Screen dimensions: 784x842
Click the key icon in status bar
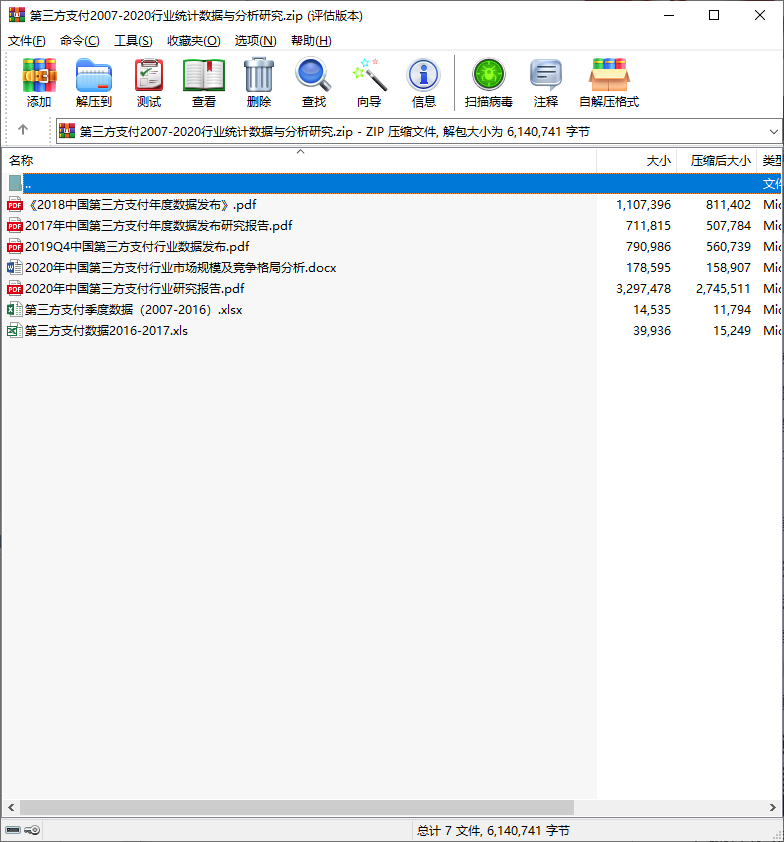coord(32,830)
